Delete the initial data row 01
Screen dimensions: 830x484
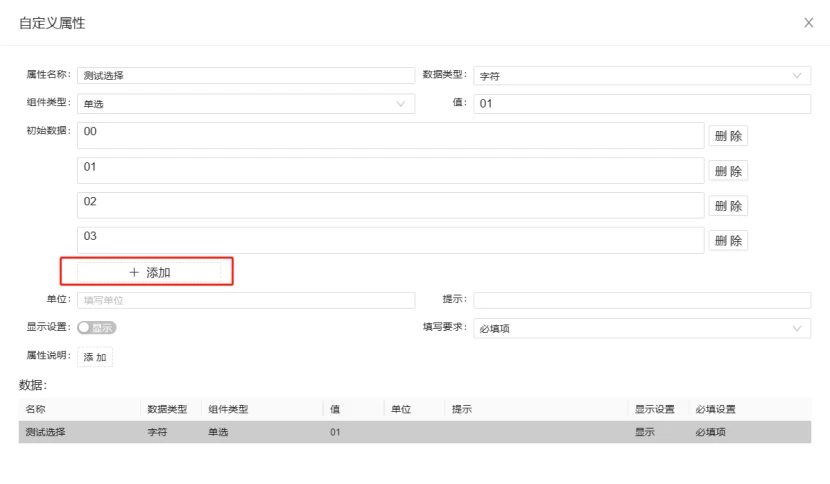tap(728, 171)
